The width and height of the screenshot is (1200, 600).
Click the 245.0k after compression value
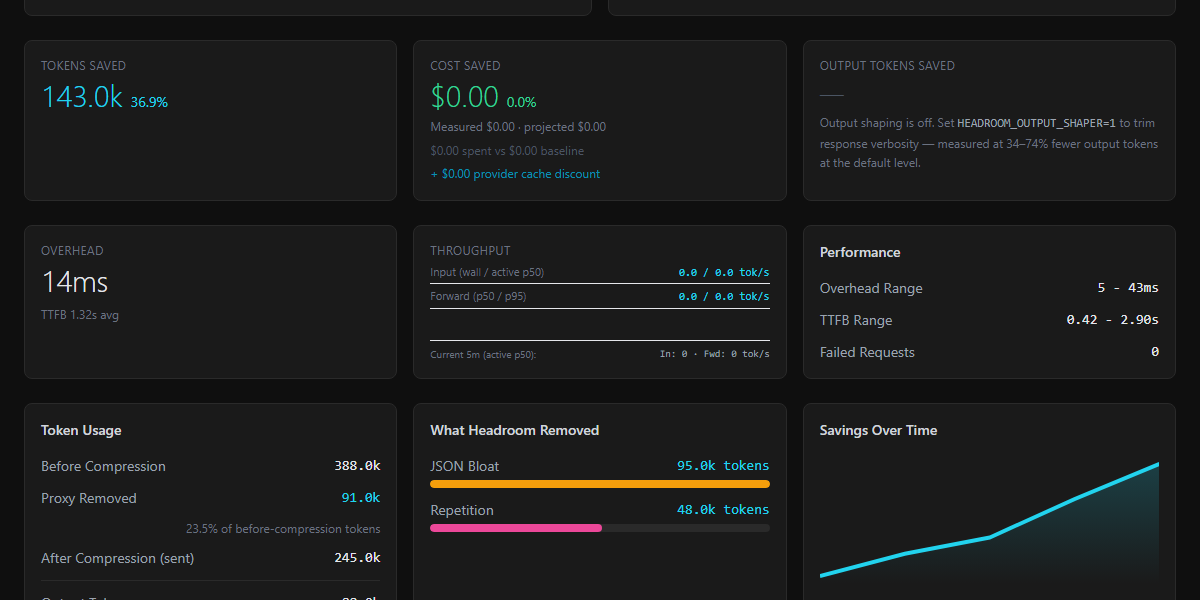coord(357,558)
